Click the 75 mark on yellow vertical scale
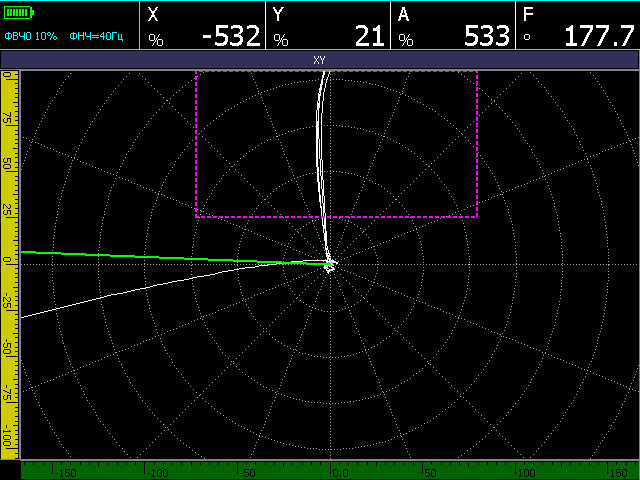The height and width of the screenshot is (480, 640). pyautogui.click(x=8, y=116)
